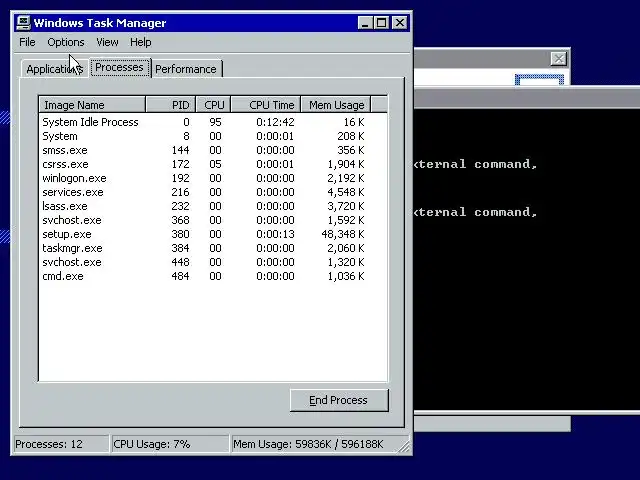Click the PID 484 cell
Viewport: 640px width, 480px height.
[180, 276]
